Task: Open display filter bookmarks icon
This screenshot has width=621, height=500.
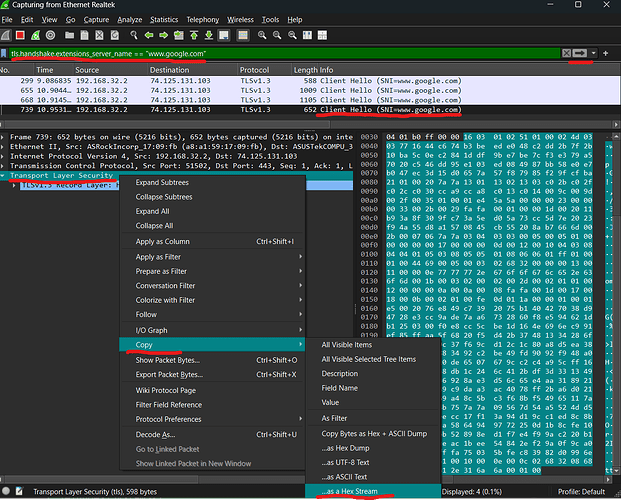Action: 4,53
